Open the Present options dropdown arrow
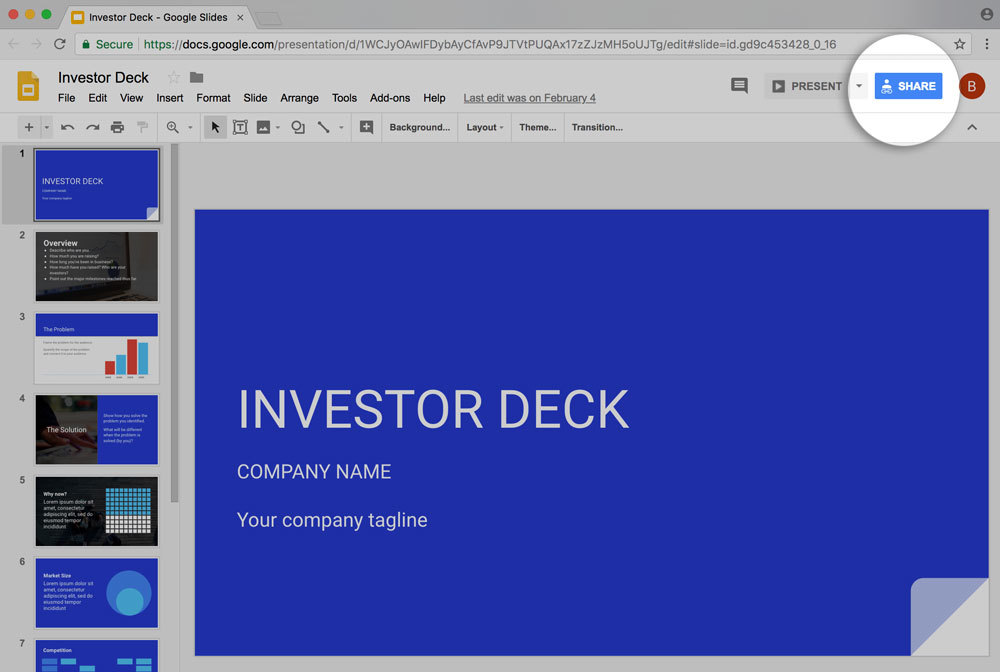The height and width of the screenshot is (672, 1000). 859,86
